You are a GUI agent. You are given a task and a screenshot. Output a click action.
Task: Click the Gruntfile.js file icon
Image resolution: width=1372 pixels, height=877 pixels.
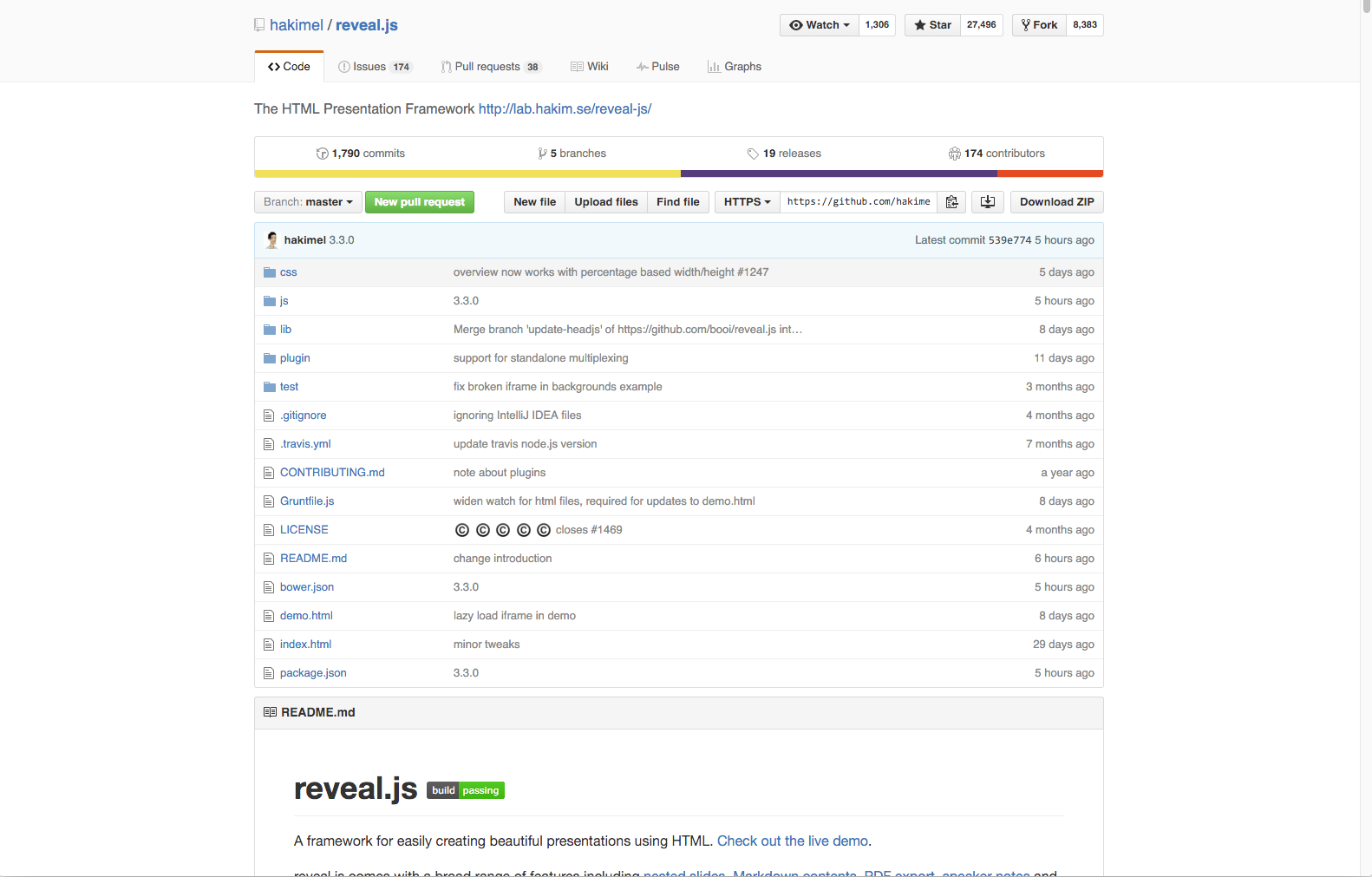point(269,501)
